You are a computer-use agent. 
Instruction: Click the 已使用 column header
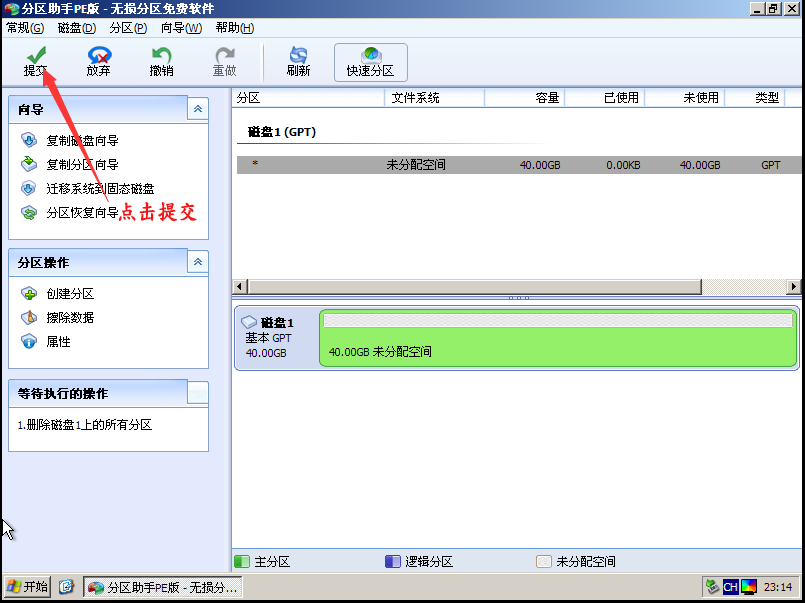(x=605, y=98)
